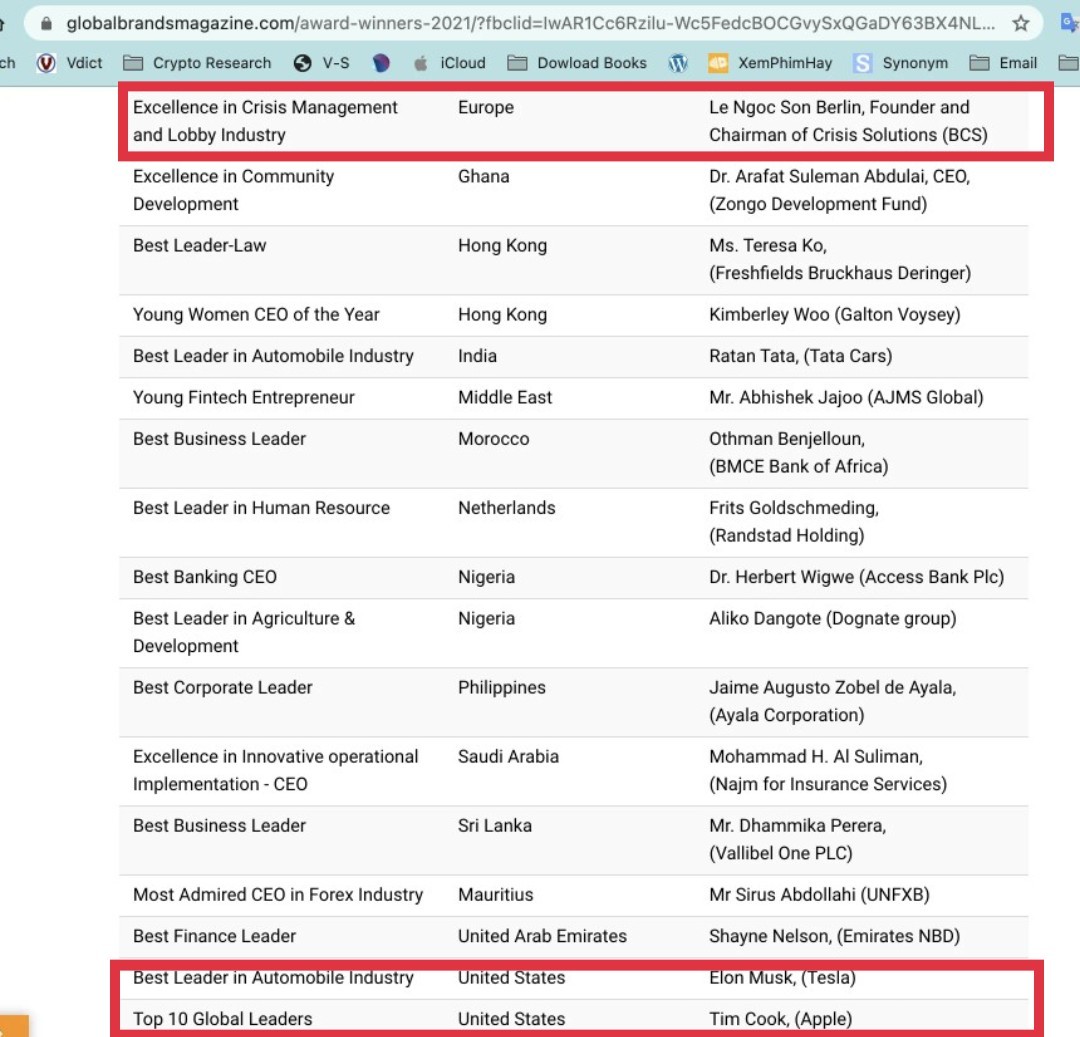The width and height of the screenshot is (1080, 1037).
Task: Click the 'Morocco' country cell
Action: (493, 439)
